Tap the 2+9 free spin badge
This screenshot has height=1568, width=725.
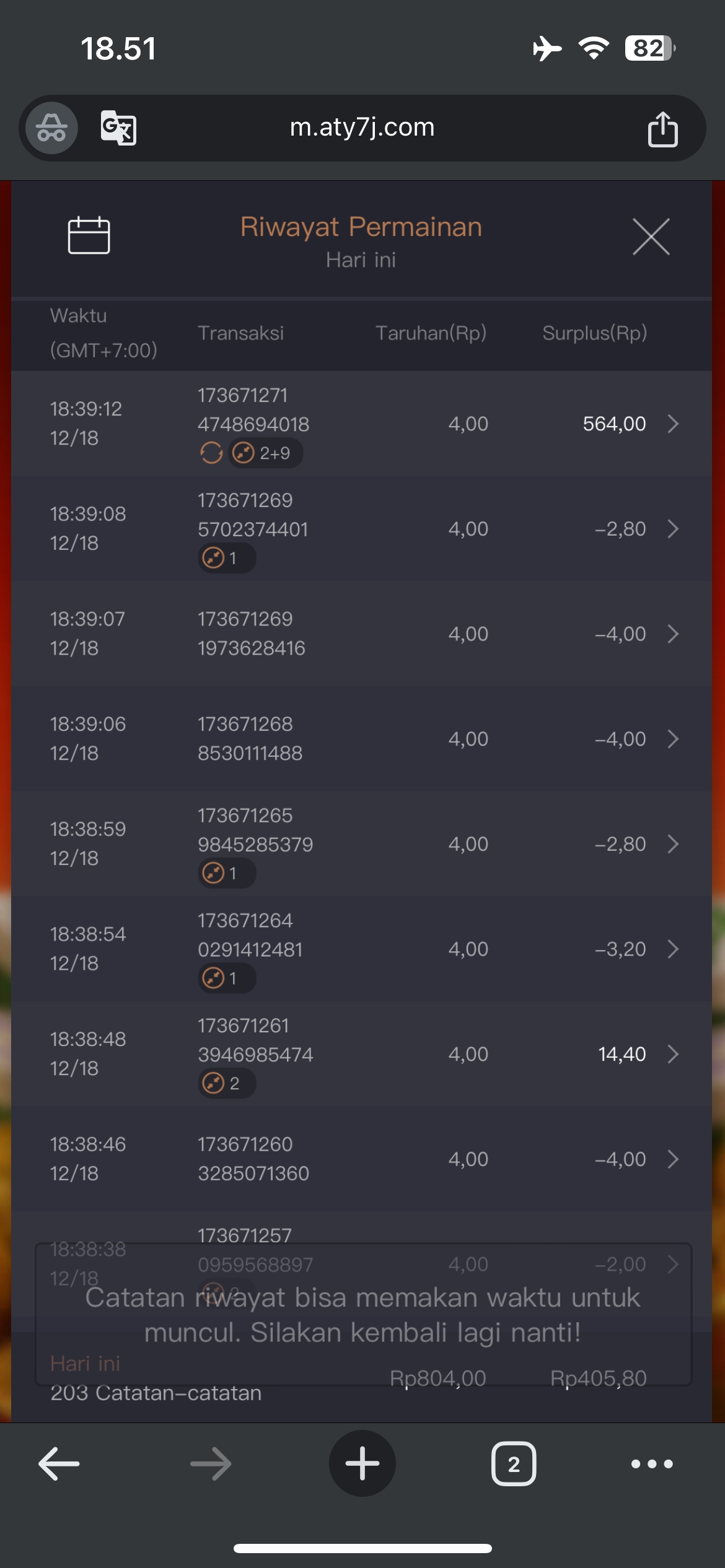click(266, 453)
